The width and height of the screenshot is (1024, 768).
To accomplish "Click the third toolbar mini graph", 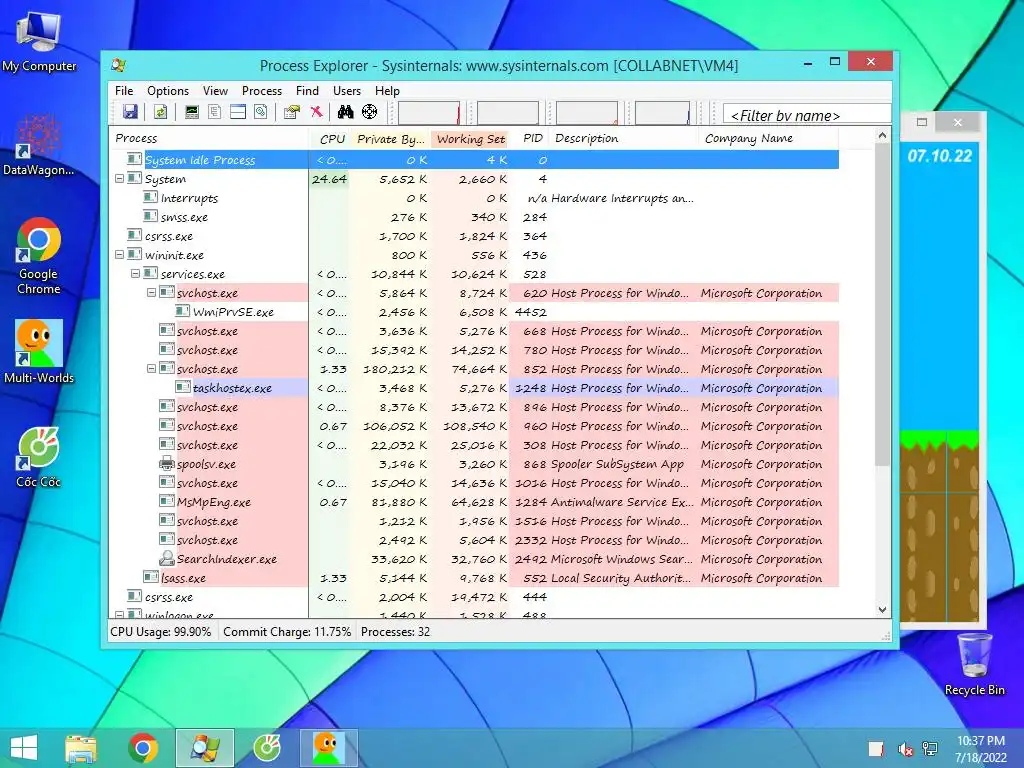I will [586, 113].
